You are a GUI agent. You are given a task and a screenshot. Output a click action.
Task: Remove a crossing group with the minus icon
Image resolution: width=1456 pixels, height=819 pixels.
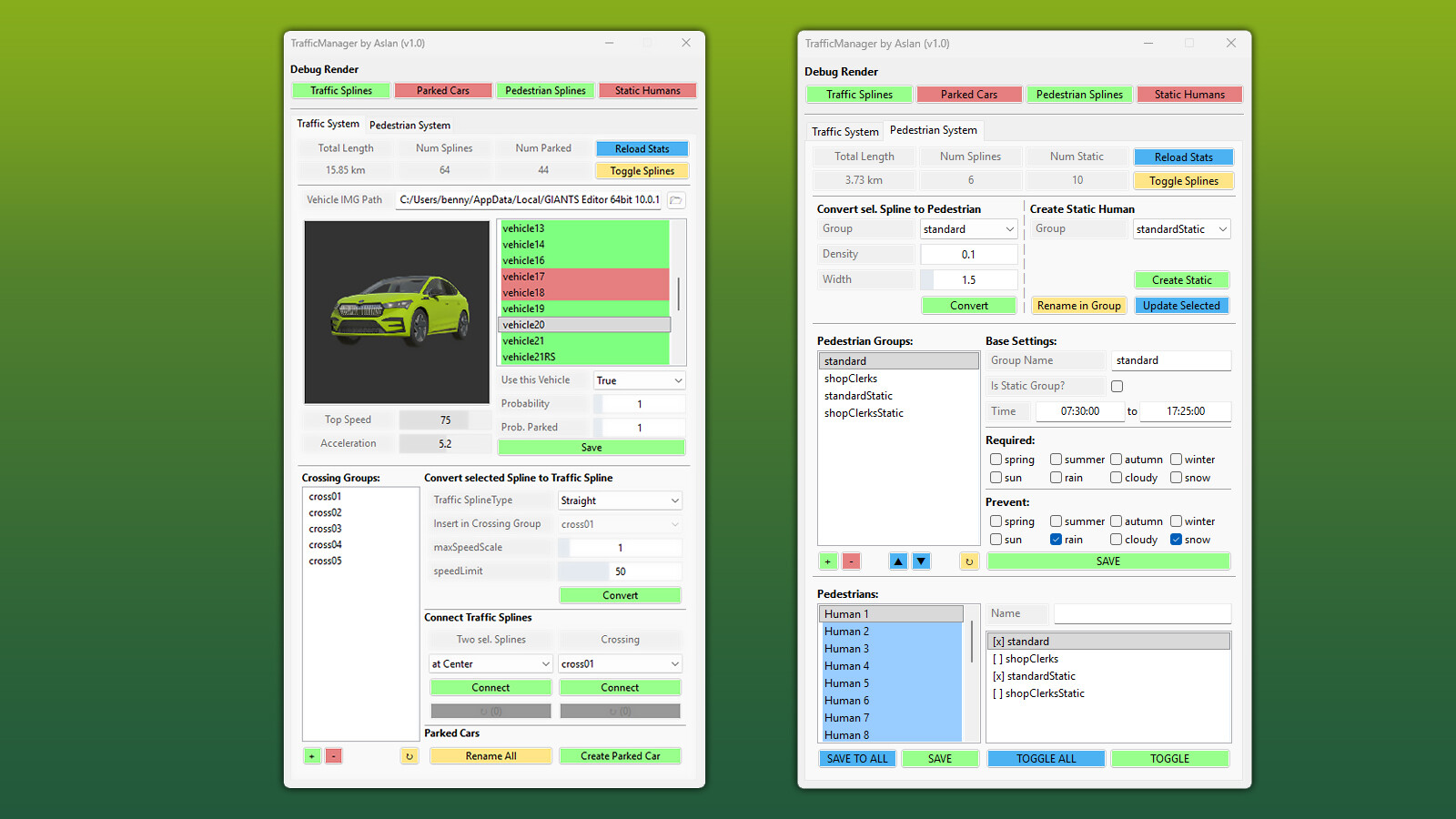(334, 755)
